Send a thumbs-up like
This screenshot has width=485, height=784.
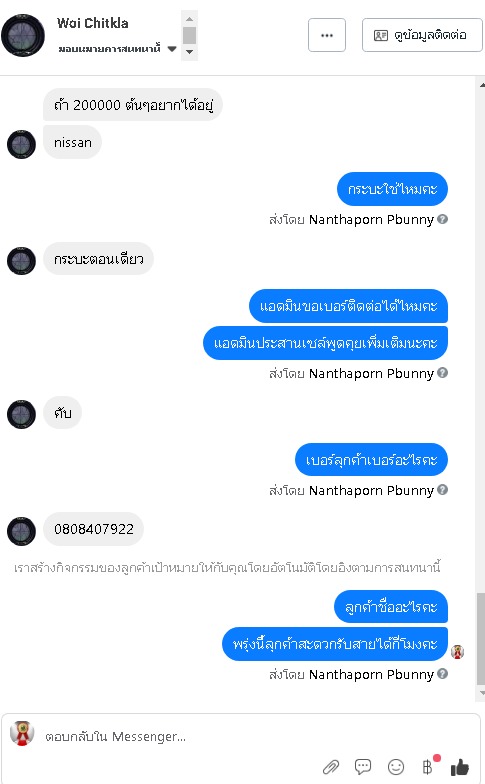(460, 766)
